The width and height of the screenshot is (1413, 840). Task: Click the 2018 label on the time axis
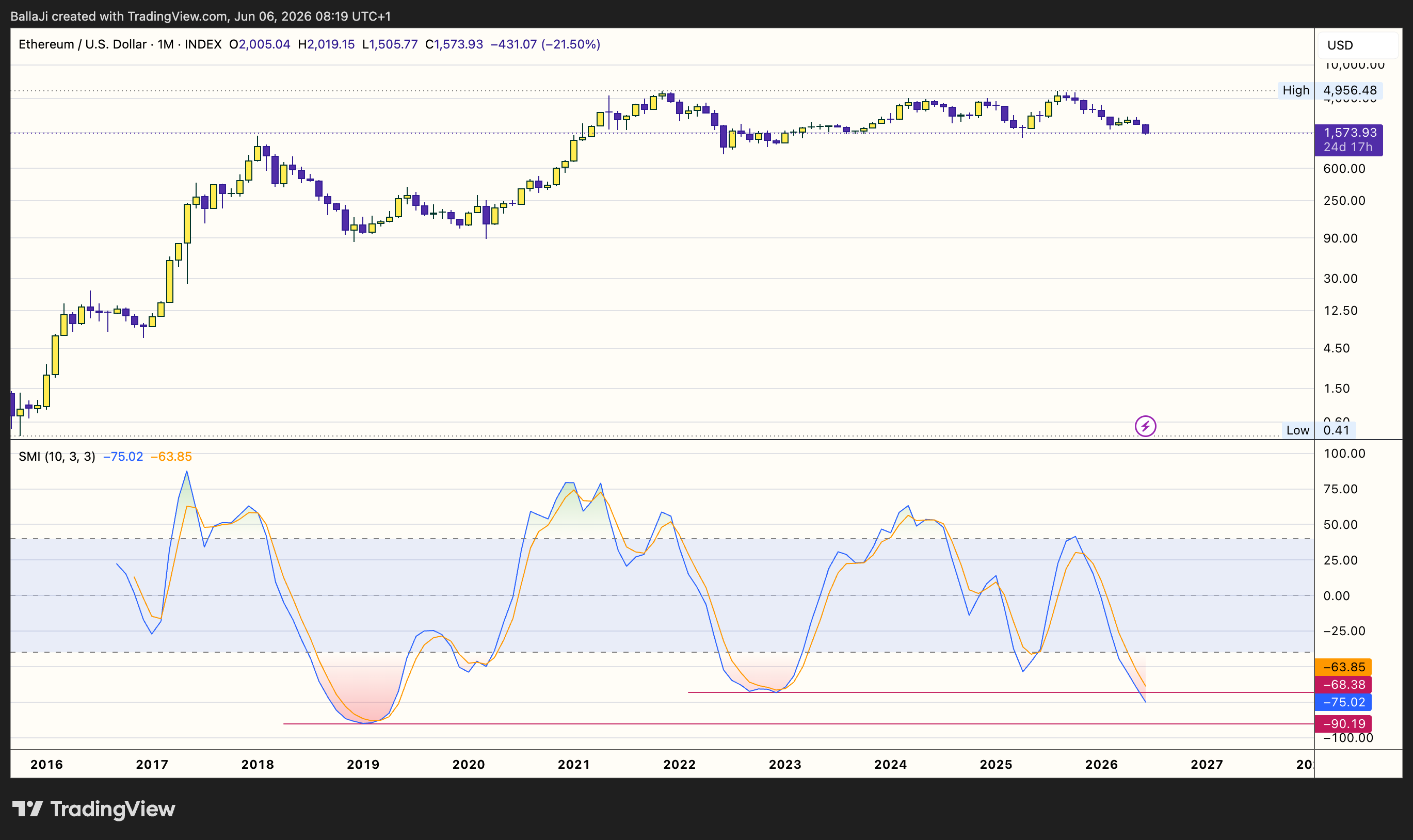point(258,765)
